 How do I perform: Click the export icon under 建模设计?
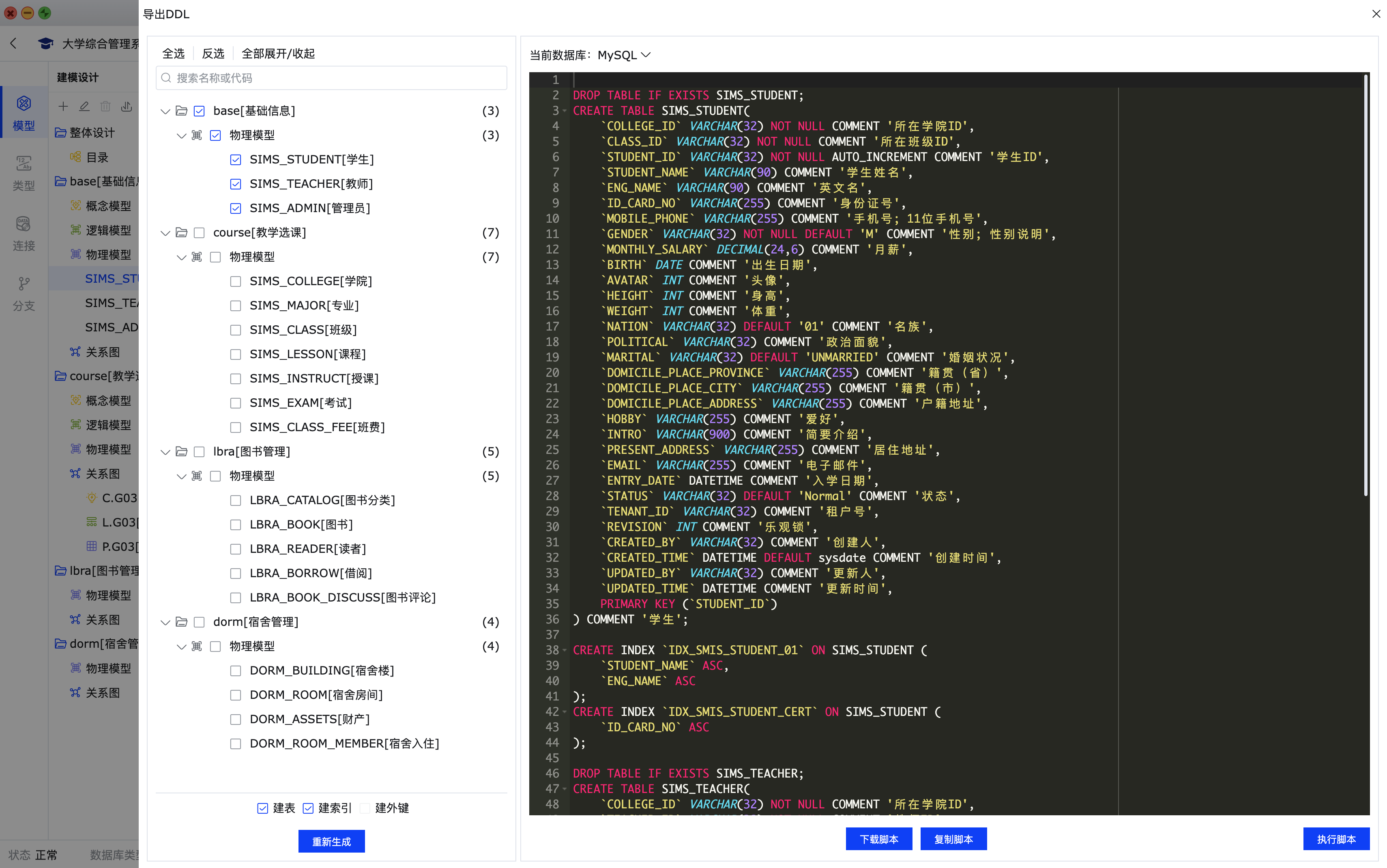tap(127, 106)
